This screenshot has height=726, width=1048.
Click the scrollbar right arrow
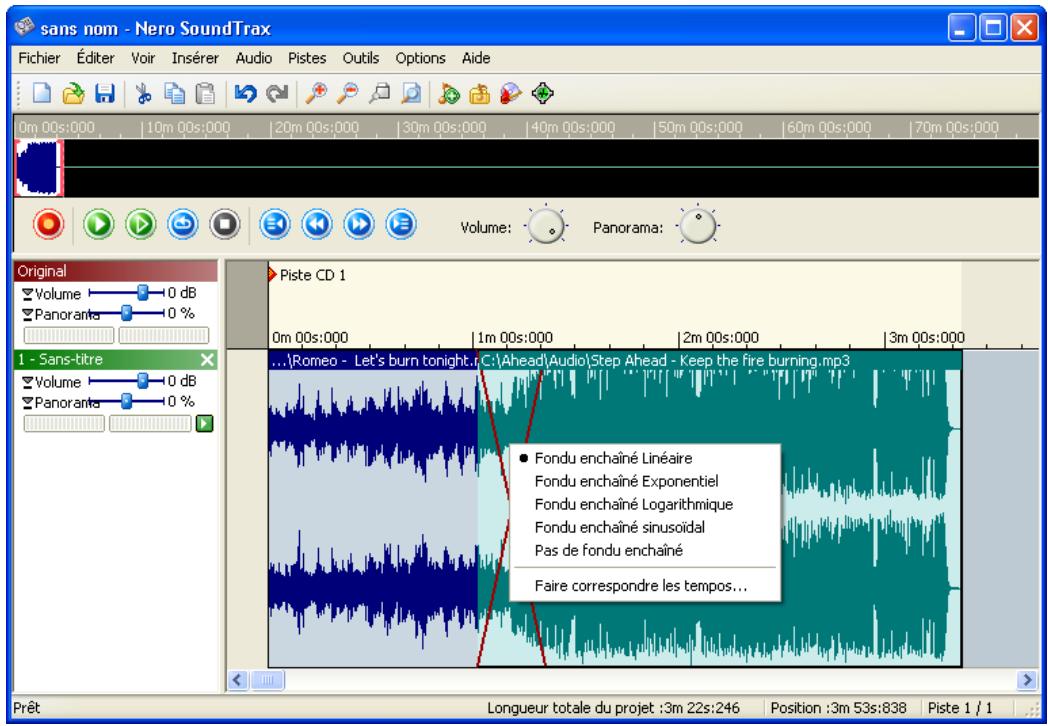(1026, 681)
